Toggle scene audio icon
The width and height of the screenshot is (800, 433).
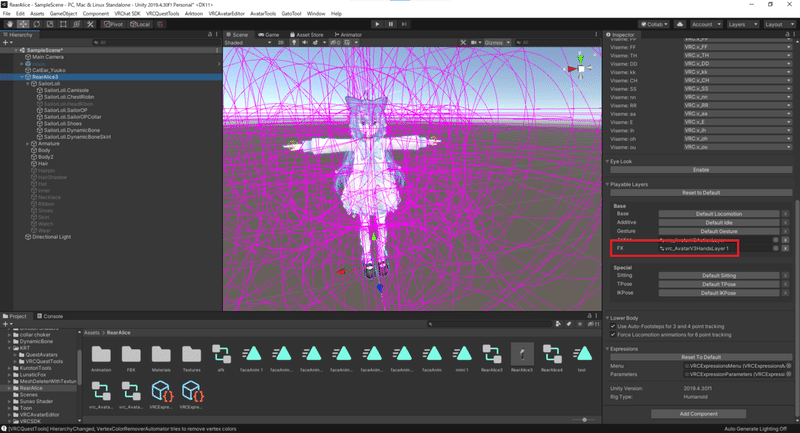point(305,42)
